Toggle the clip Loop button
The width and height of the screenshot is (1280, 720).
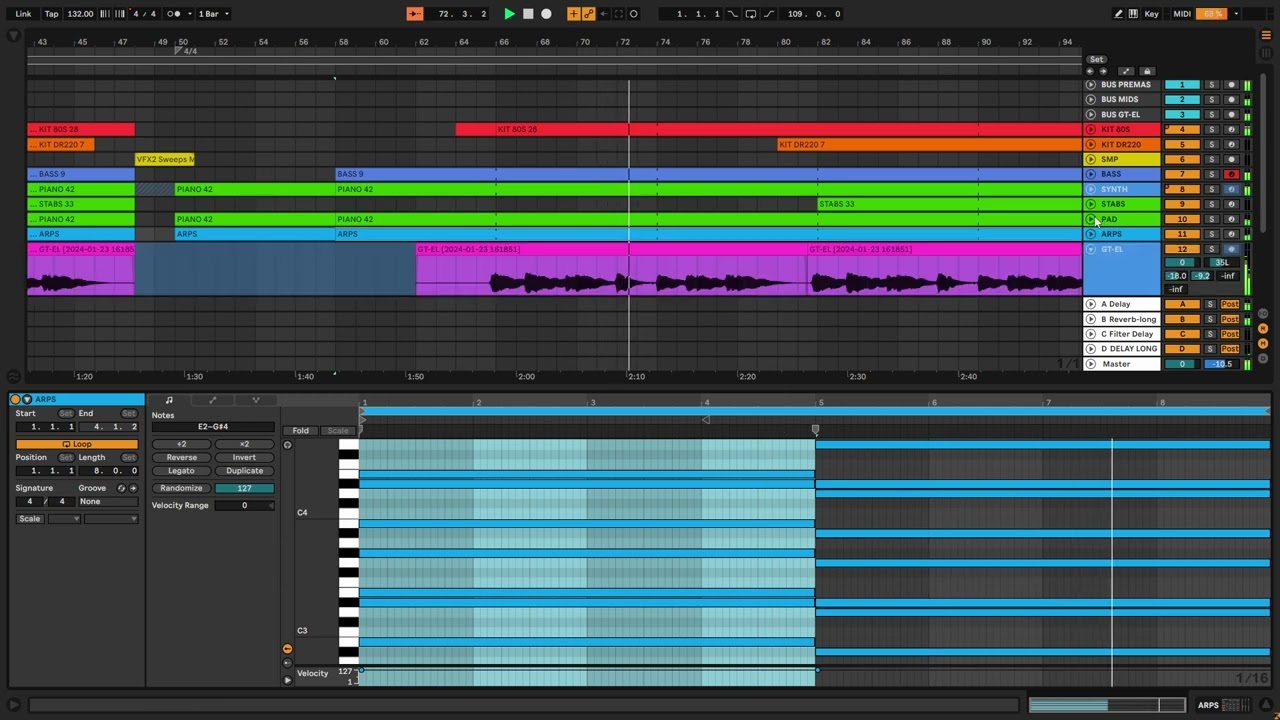click(76, 444)
